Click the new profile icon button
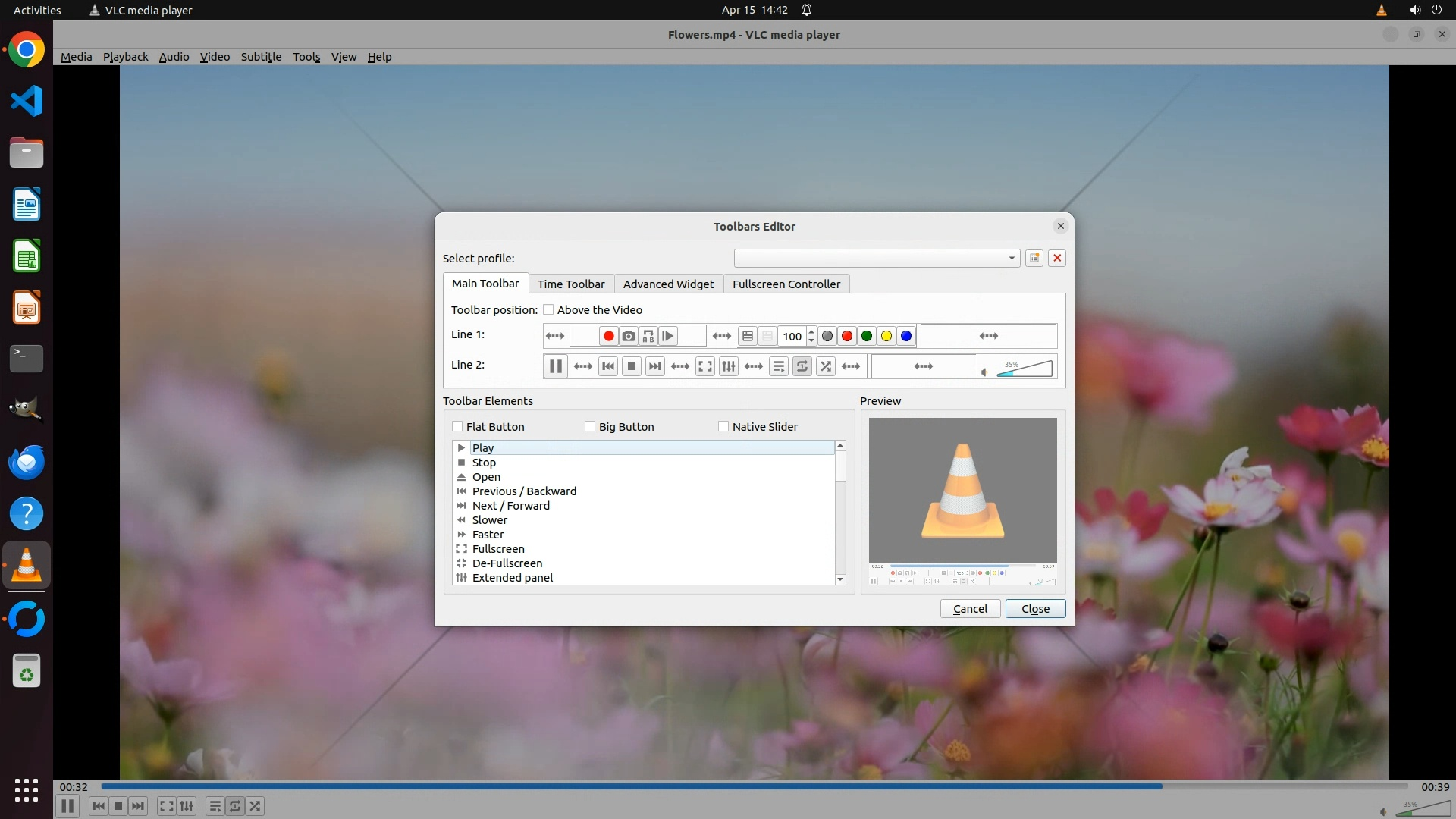Viewport: 1456px width, 819px height. pos(1034,258)
